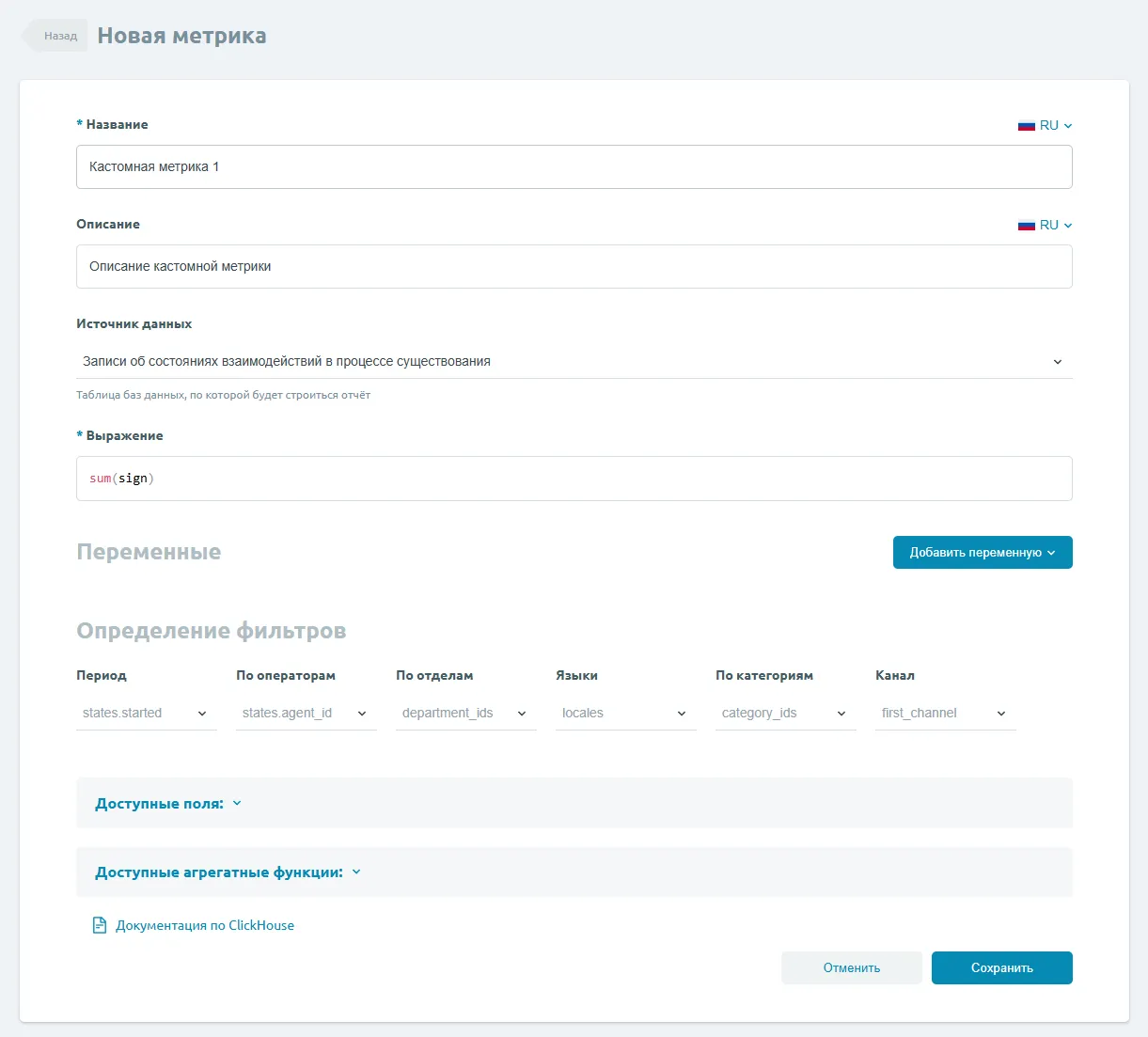
Task: Click the Russian flag icon beside Описание
Action: point(1026,226)
